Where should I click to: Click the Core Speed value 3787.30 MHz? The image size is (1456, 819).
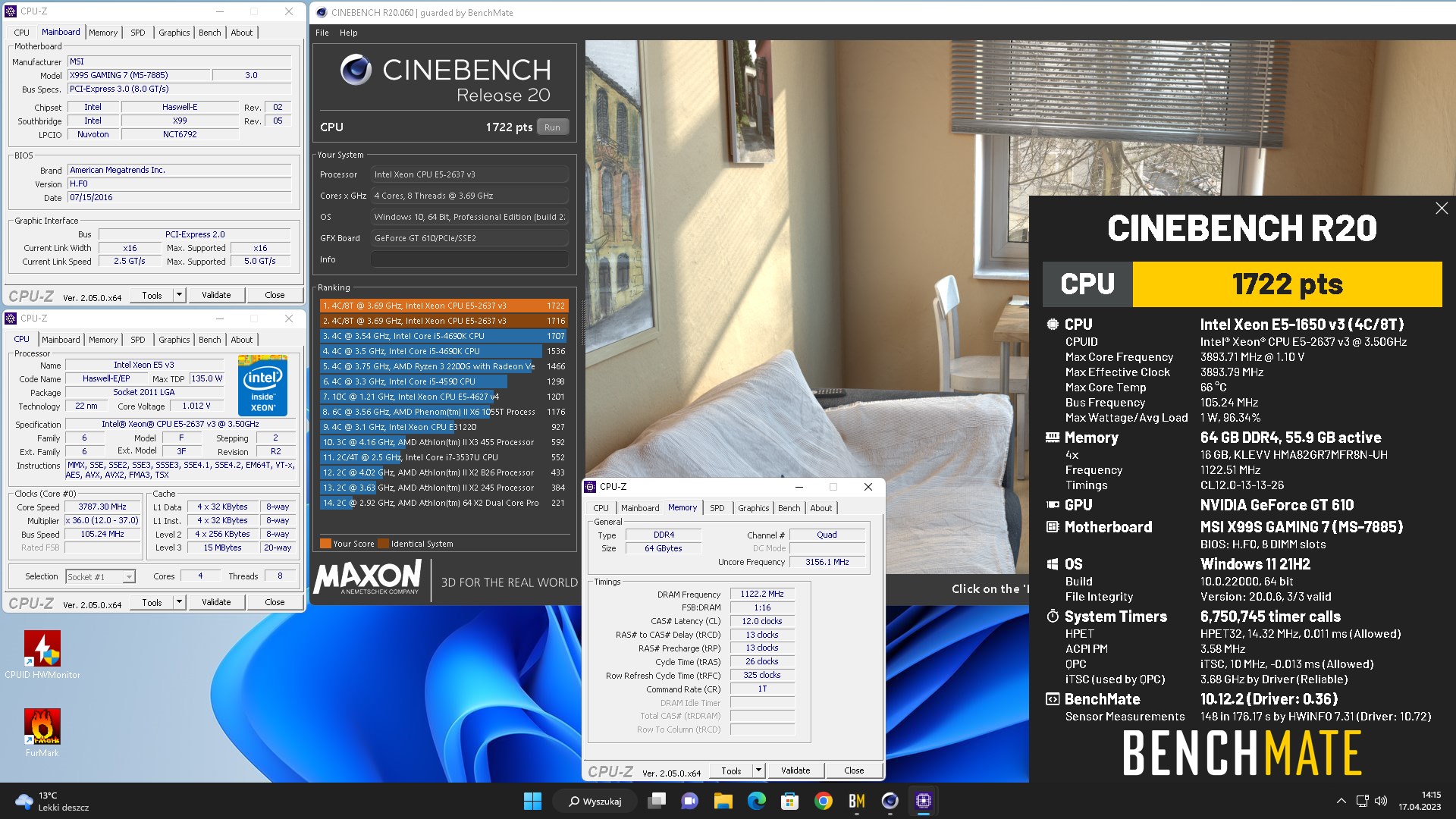(102, 507)
